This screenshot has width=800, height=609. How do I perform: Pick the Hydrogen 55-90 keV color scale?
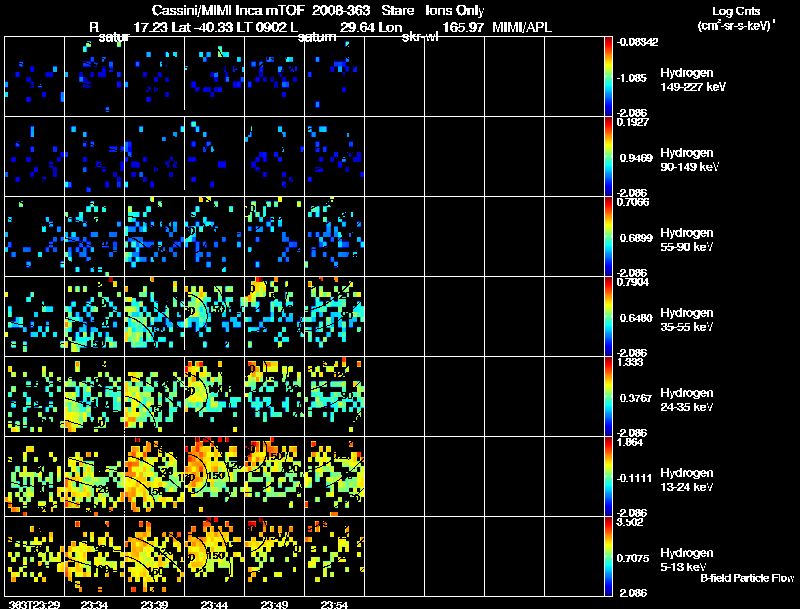point(608,237)
